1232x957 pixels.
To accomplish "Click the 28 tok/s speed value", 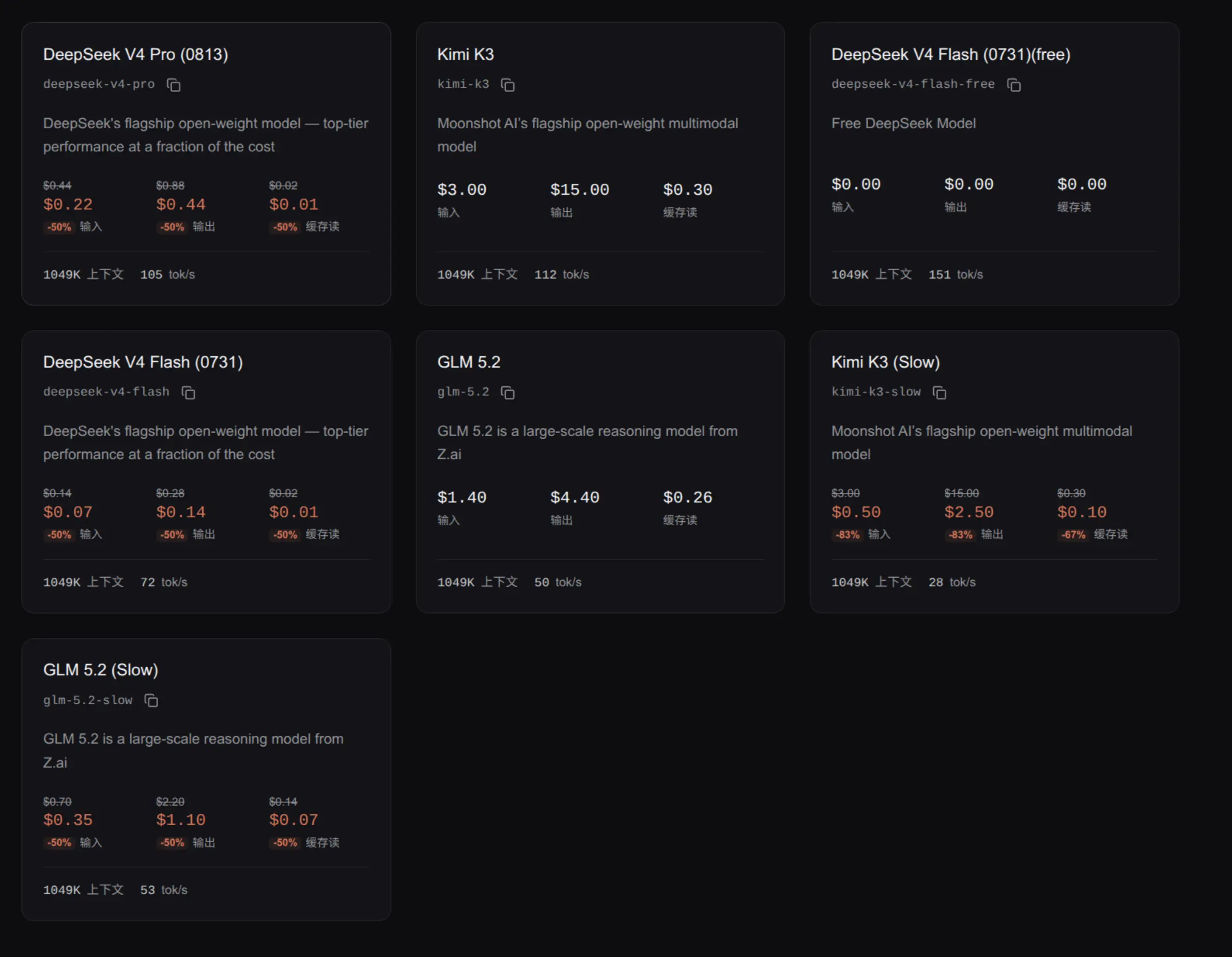I will pos(952,582).
